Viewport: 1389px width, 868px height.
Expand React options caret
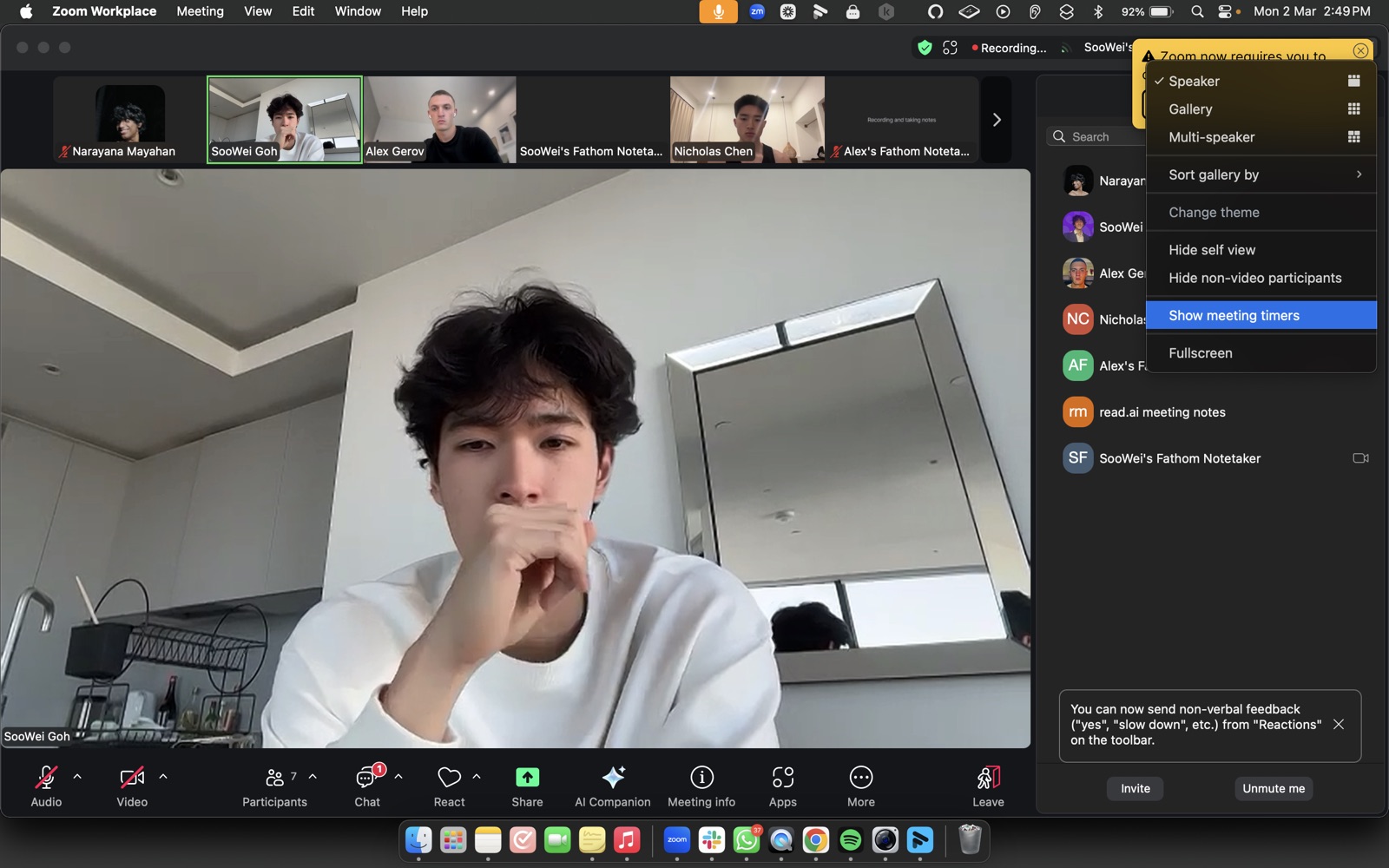[477, 776]
